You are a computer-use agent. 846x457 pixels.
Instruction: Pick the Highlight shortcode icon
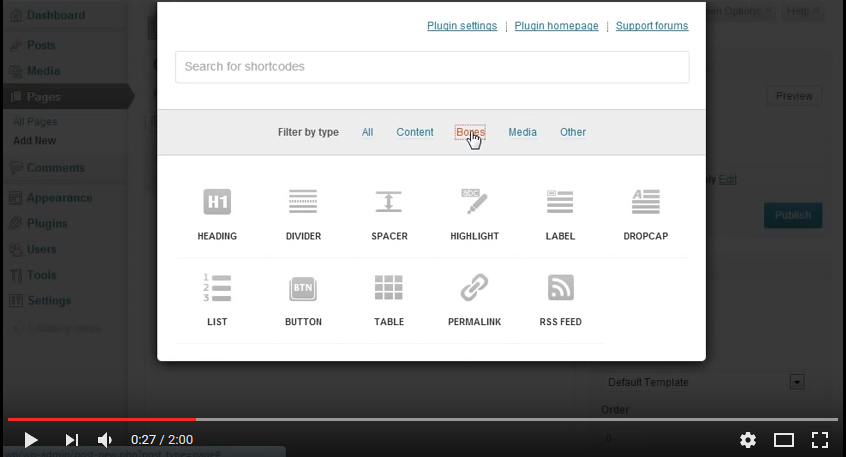click(x=474, y=202)
